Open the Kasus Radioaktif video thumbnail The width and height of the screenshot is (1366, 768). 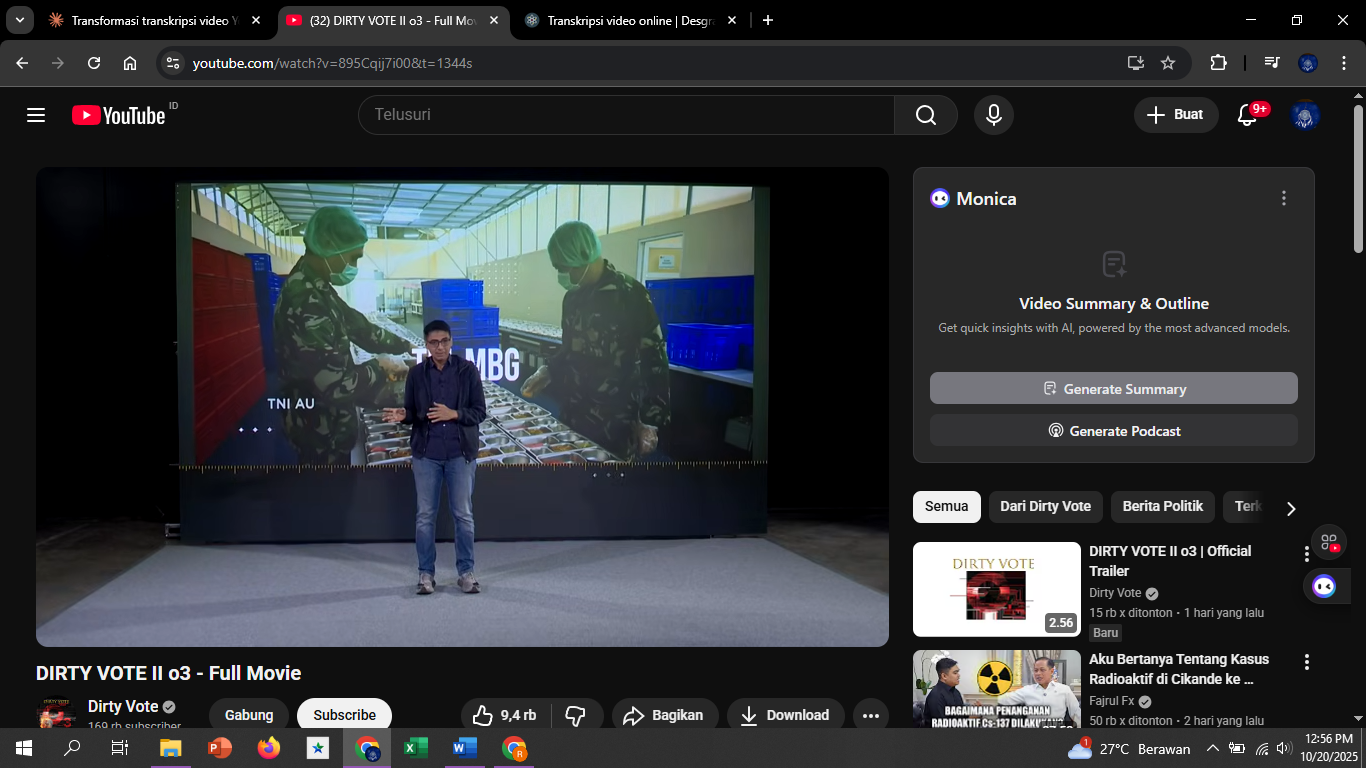[x=997, y=688]
